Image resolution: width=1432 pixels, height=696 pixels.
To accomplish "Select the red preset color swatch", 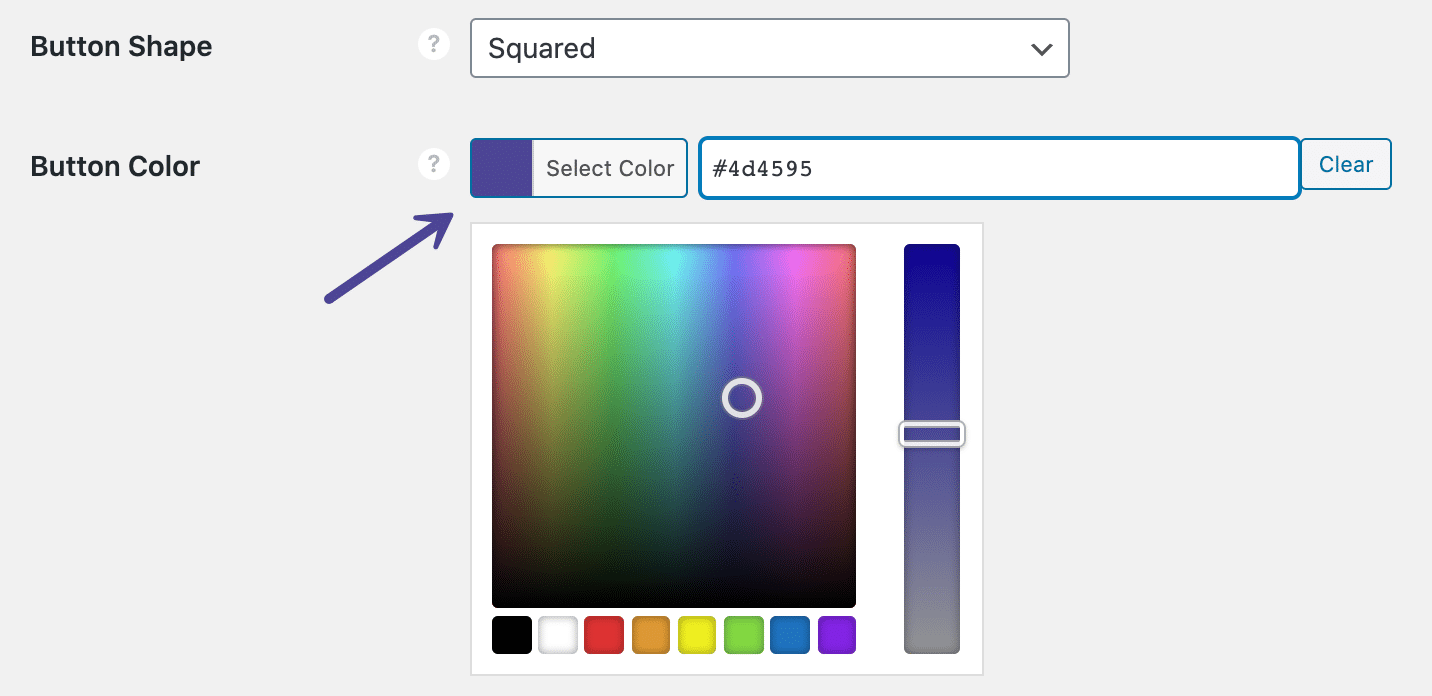I will 604,634.
